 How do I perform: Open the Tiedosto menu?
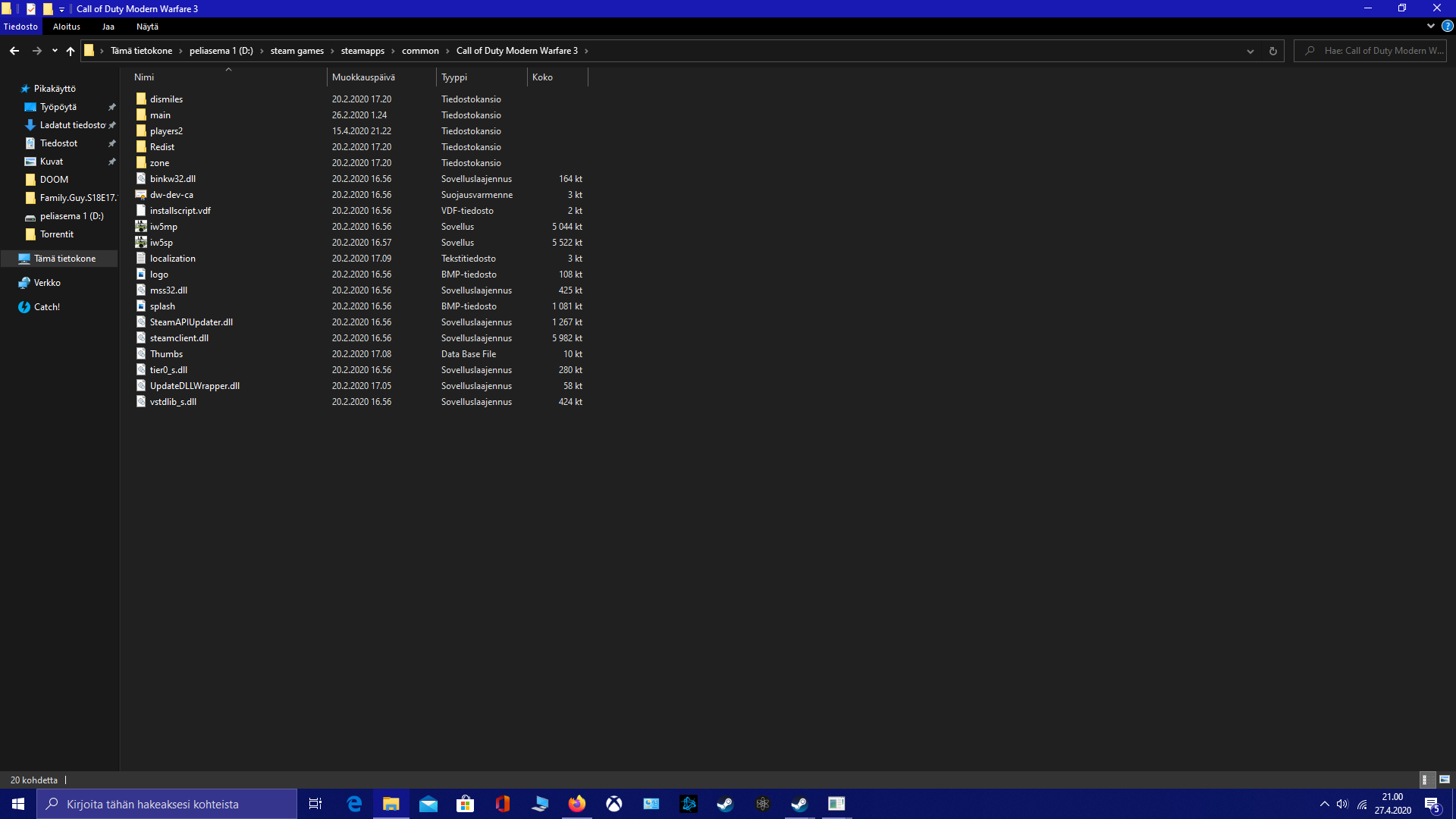point(20,27)
